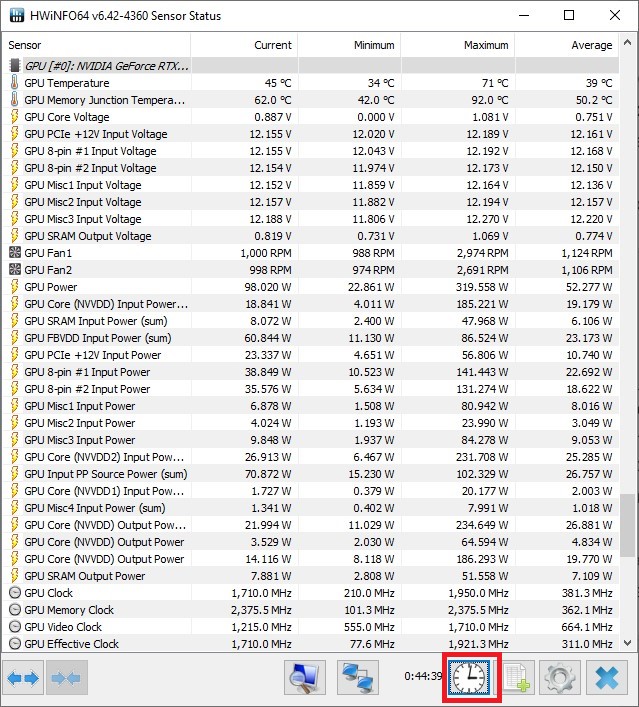Click the Current column header
This screenshot has height=707, width=639.
pyautogui.click(x=244, y=45)
